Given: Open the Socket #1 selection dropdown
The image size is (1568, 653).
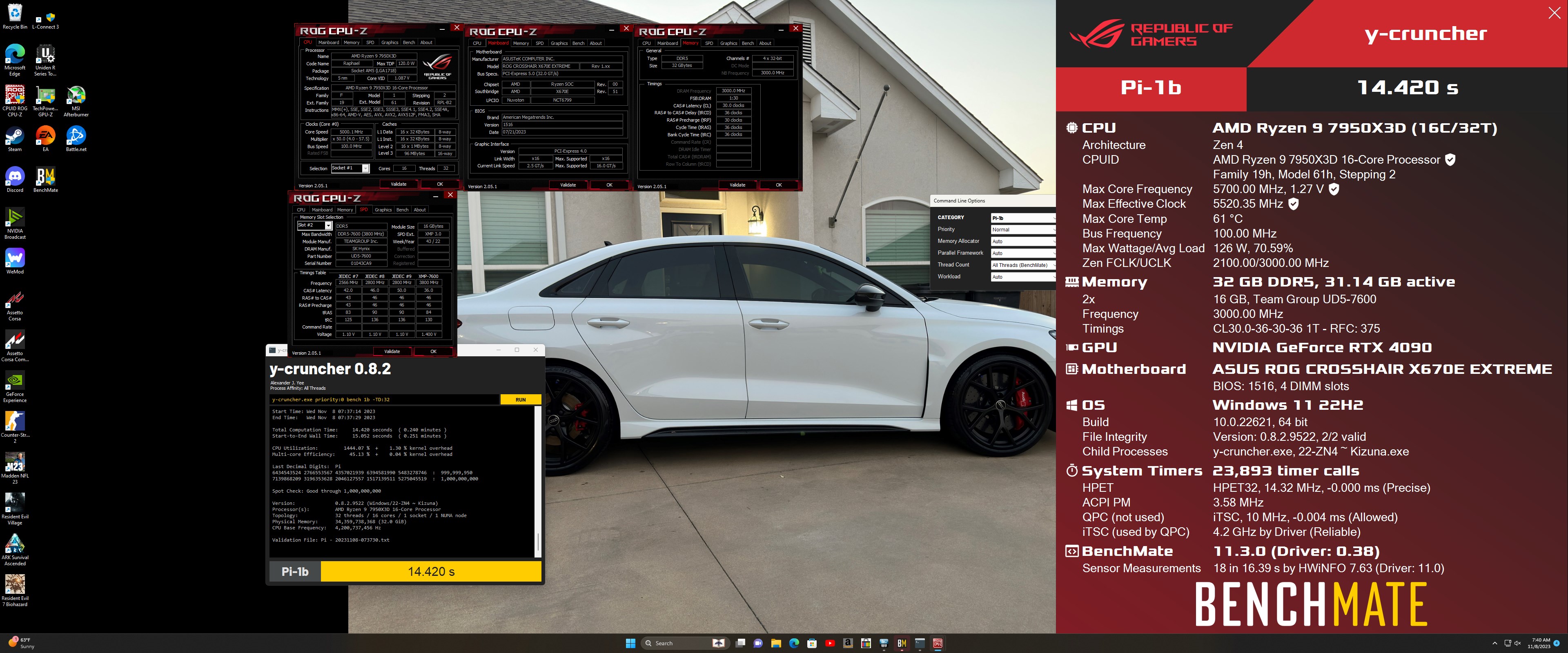Looking at the screenshot, I should (x=350, y=168).
